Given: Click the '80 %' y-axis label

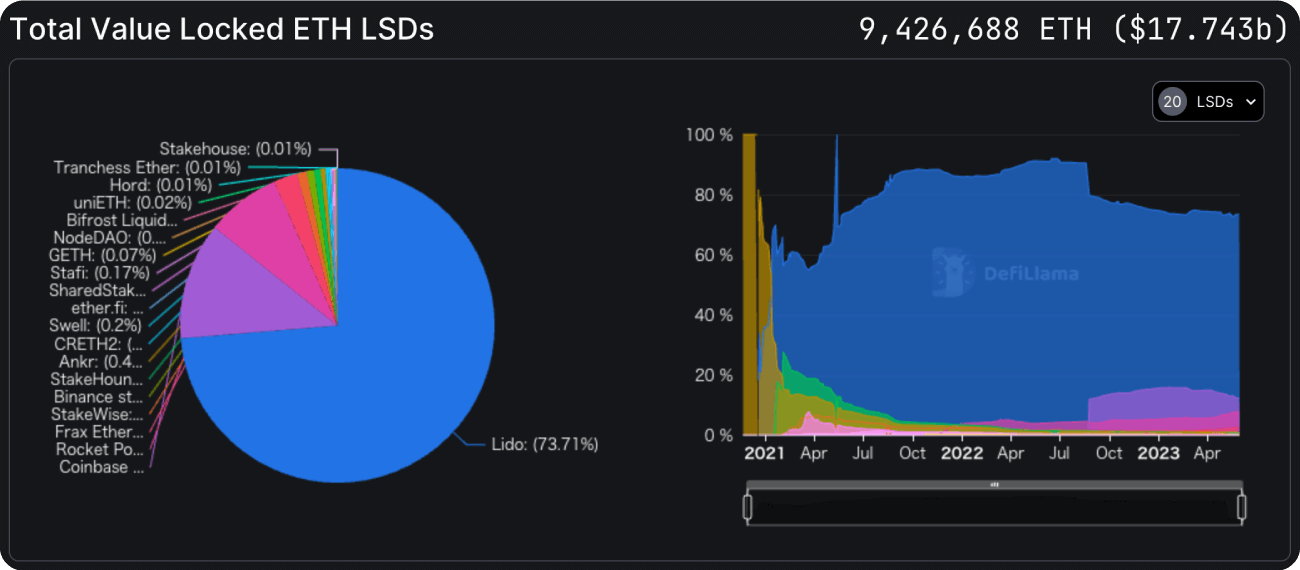Looking at the screenshot, I should tap(714, 195).
